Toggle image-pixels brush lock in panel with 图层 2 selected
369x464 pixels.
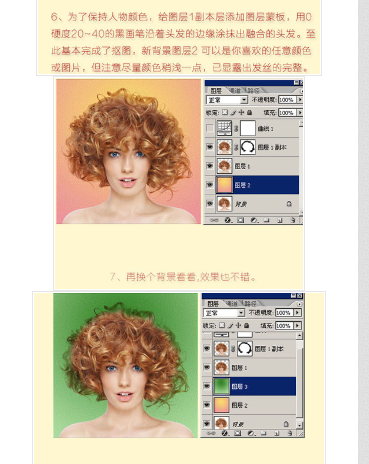pos(233,113)
